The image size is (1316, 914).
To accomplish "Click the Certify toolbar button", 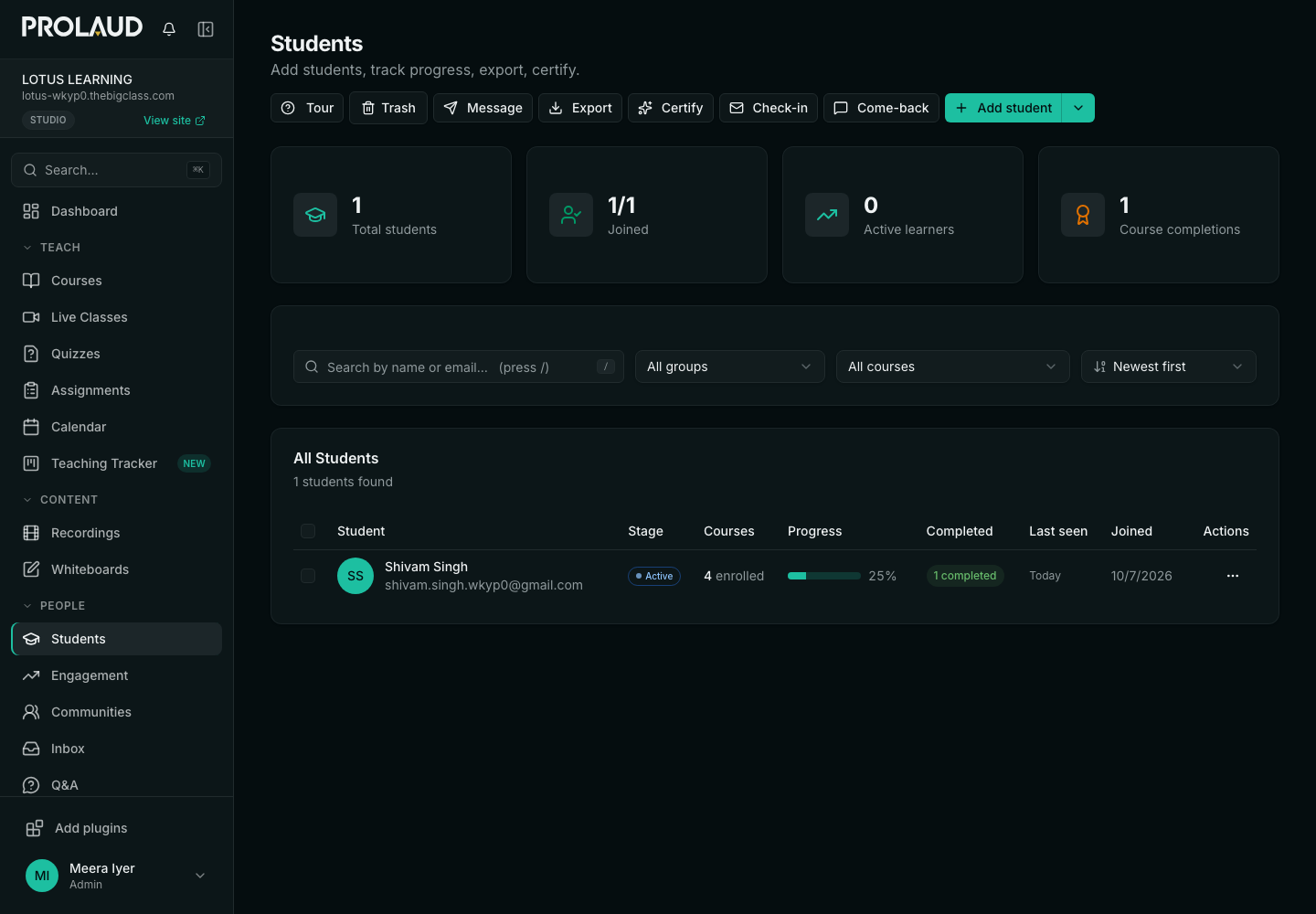I will point(671,108).
